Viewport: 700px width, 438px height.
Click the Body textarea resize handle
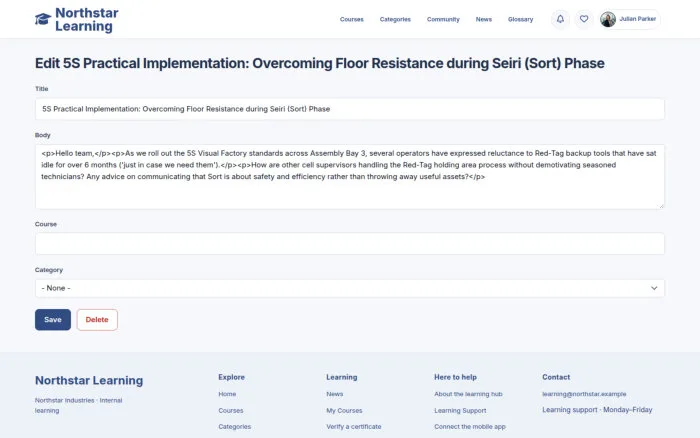[661, 205]
